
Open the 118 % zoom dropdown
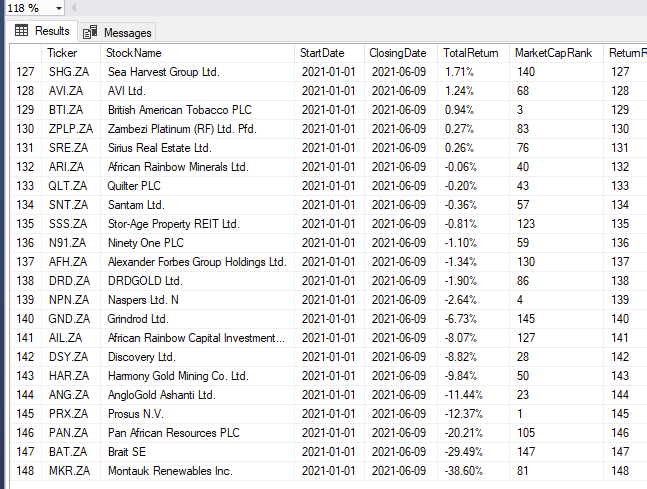59,8
